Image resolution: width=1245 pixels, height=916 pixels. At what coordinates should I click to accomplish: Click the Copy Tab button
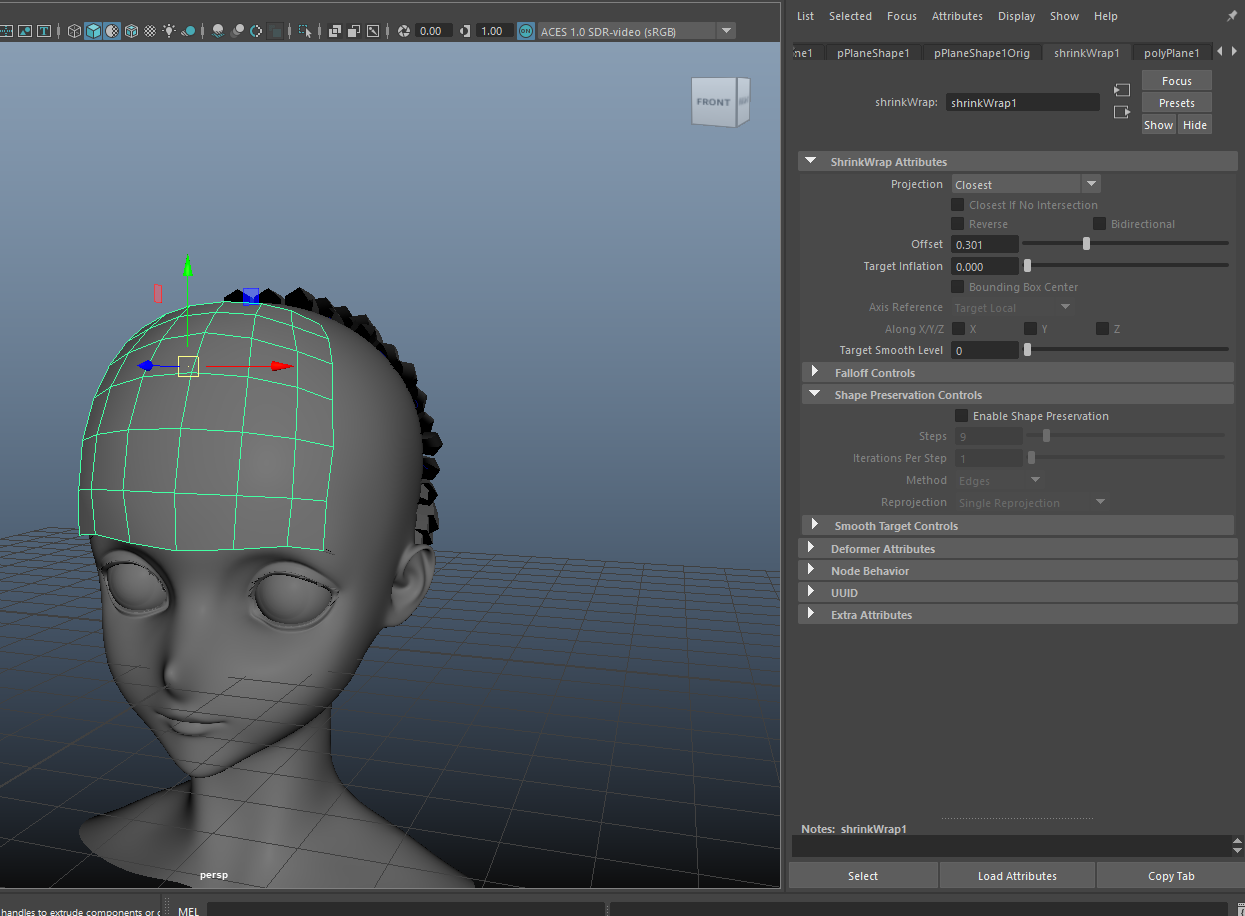tap(1171, 876)
